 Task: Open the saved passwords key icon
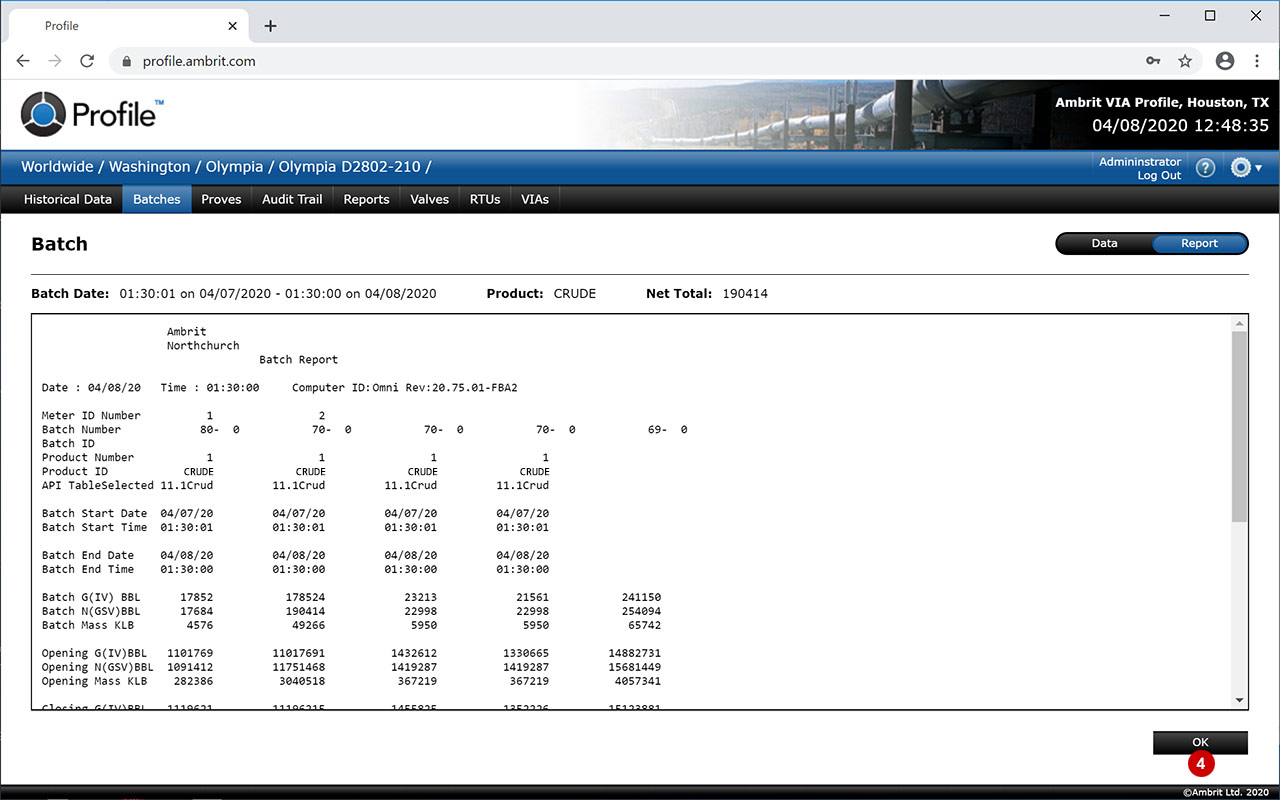point(1153,61)
